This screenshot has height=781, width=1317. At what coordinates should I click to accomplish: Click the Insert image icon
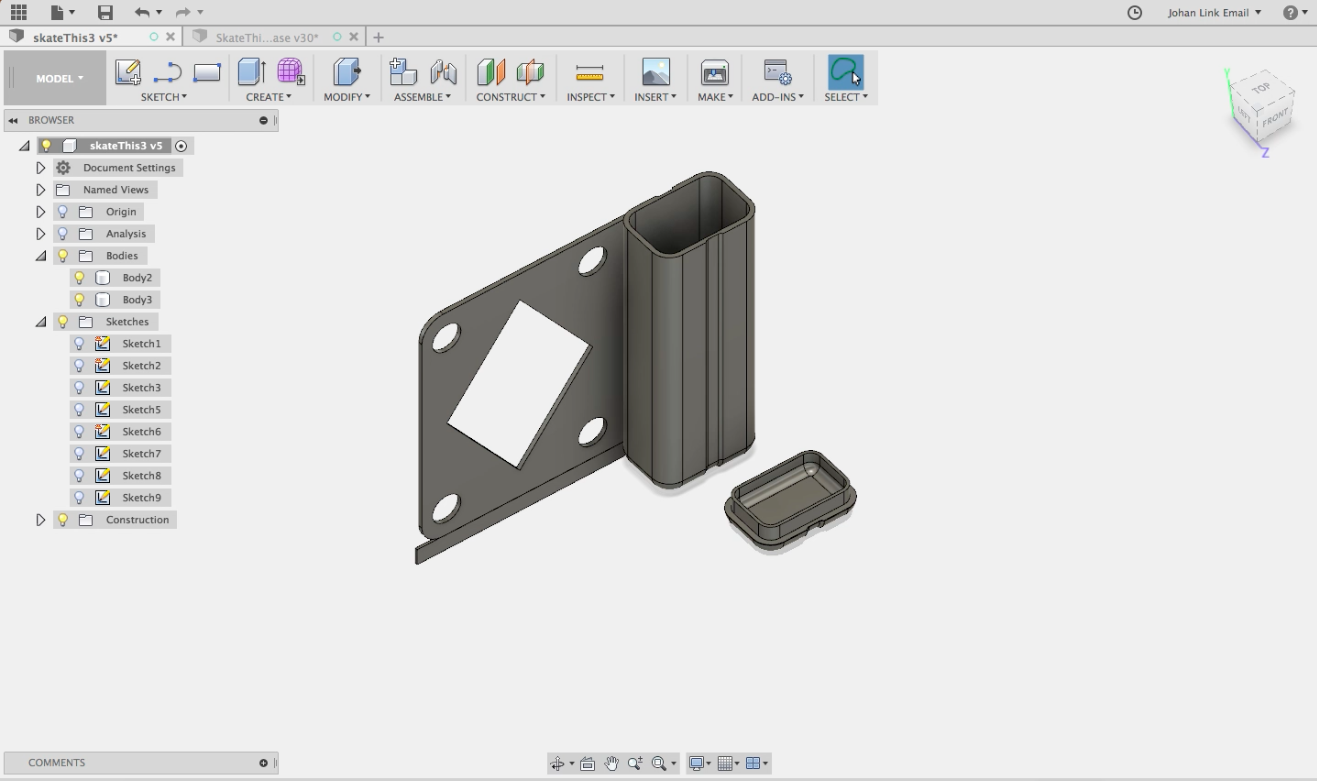655,72
